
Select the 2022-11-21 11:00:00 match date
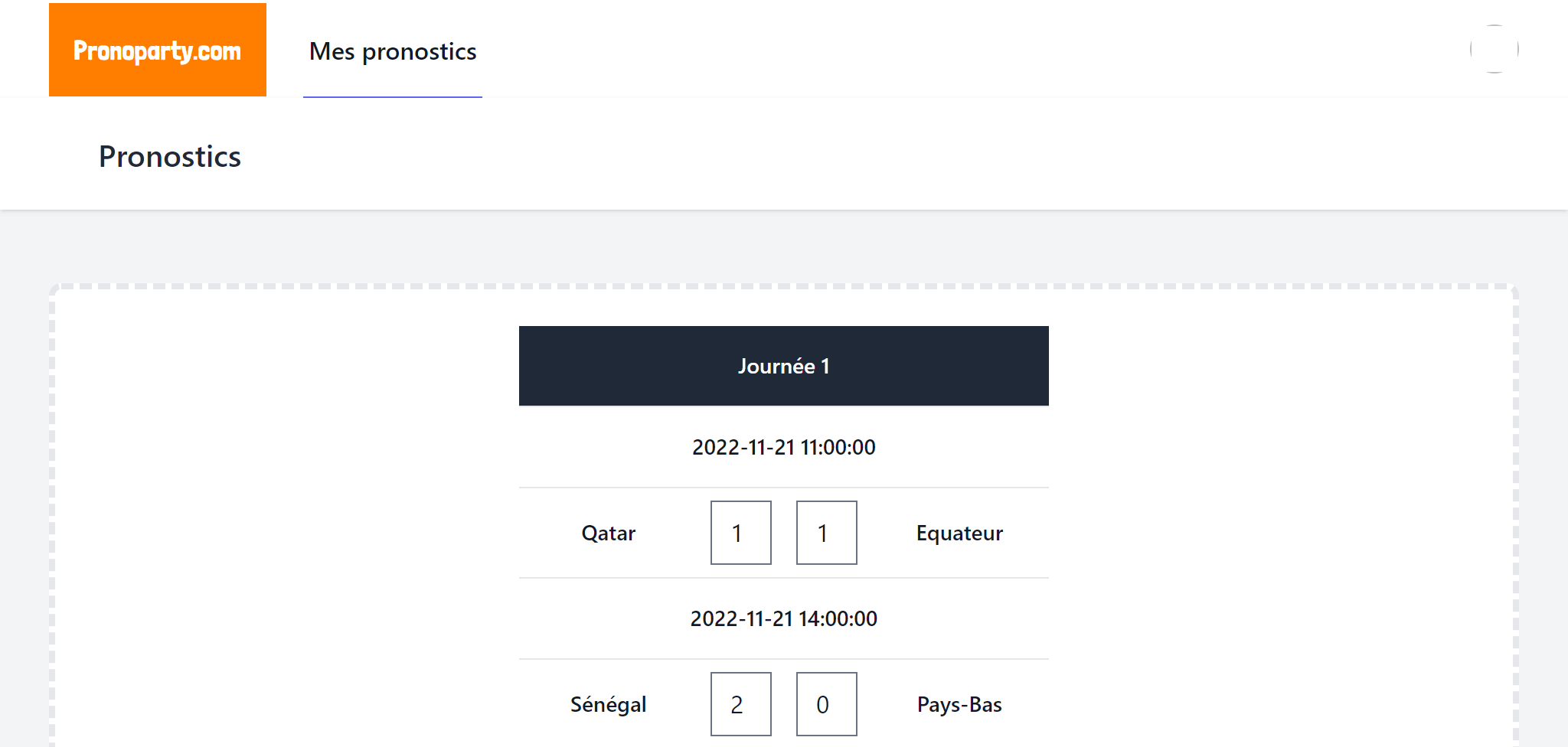784,447
